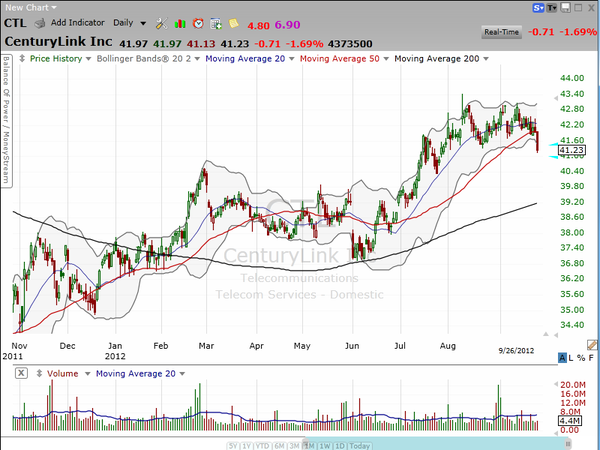The width and height of the screenshot is (600, 450).
Task: Select the YTD time range
Action: pyautogui.click(x=262, y=446)
